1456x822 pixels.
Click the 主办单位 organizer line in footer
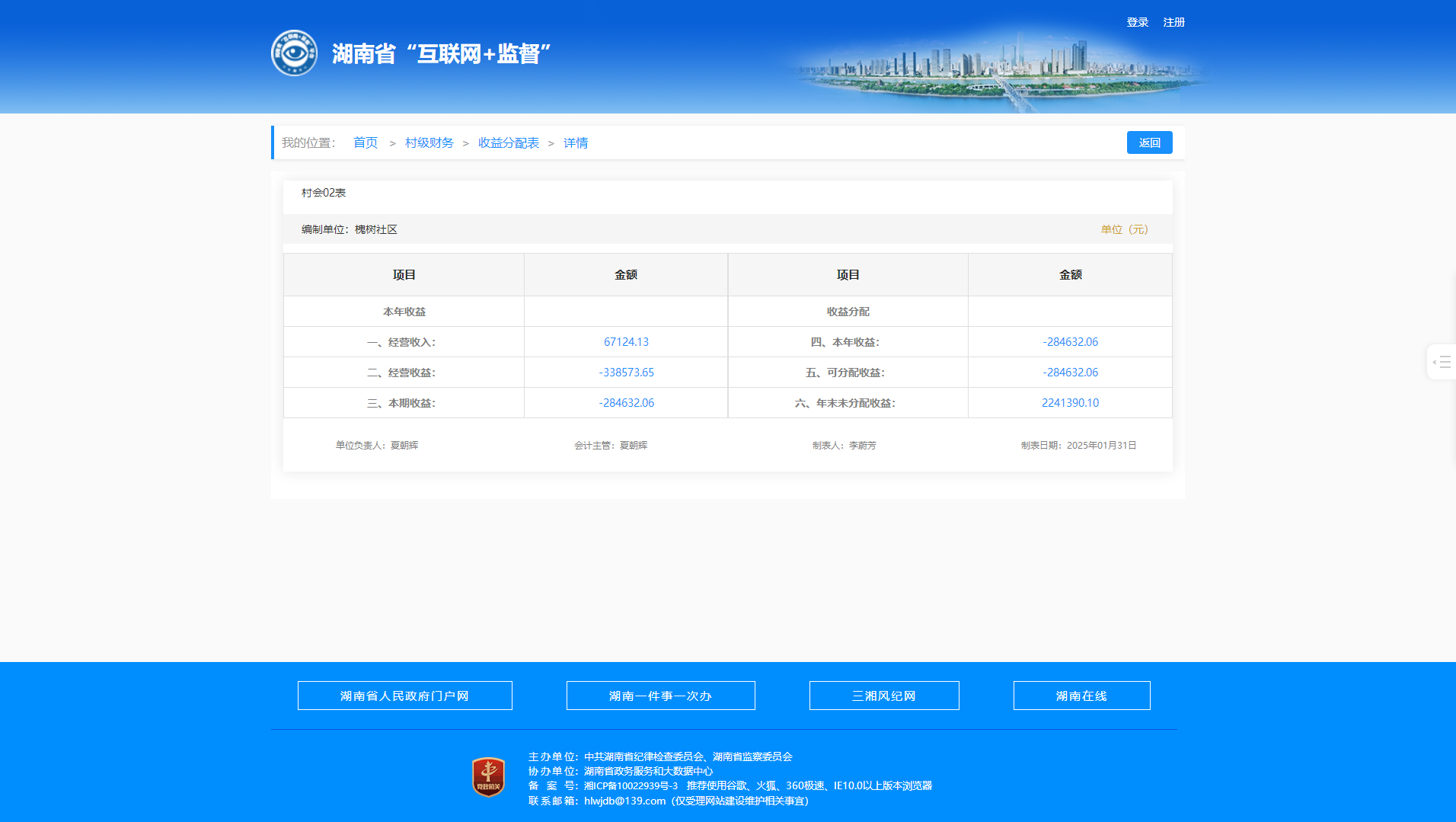coord(660,756)
